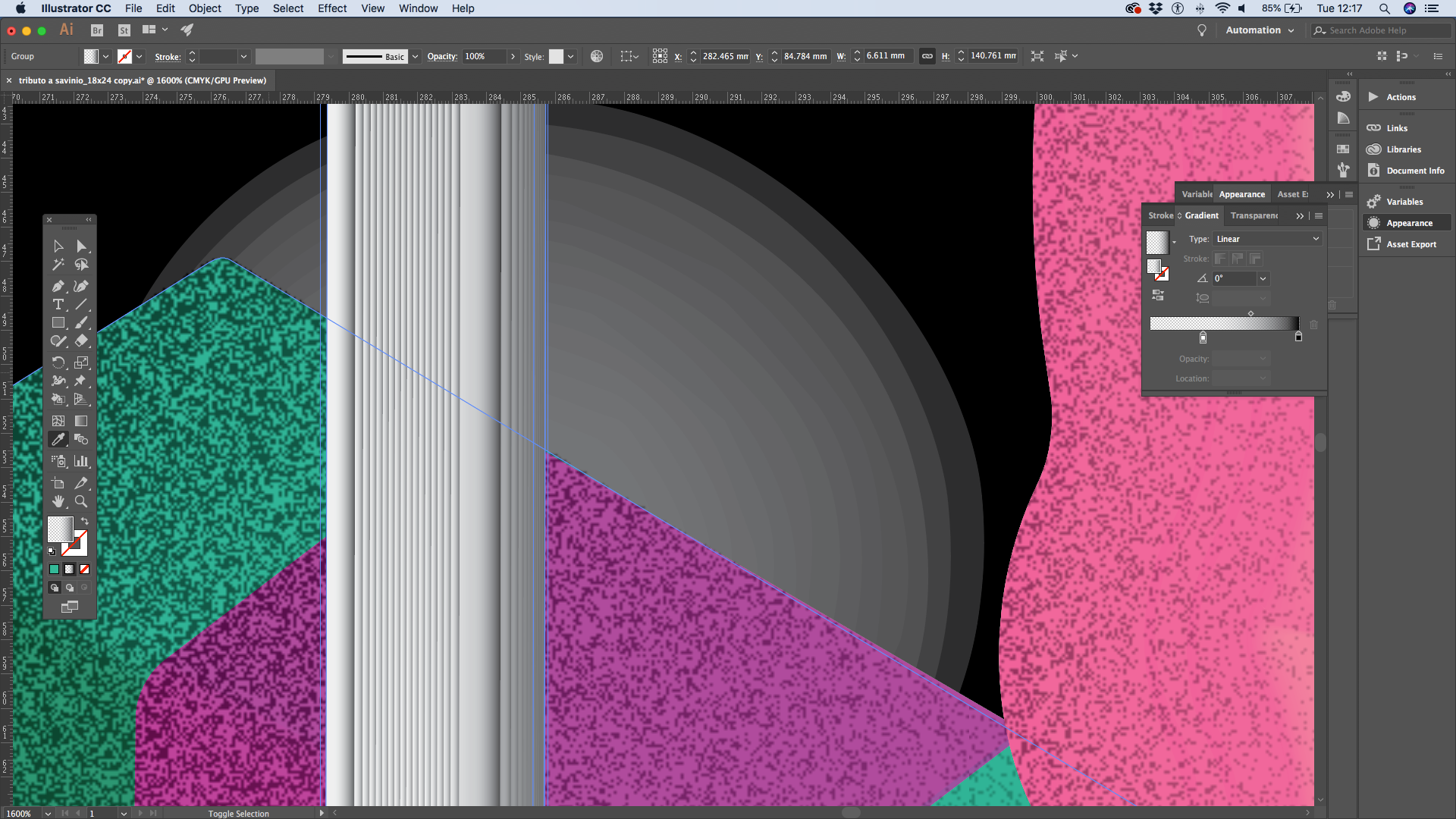The width and height of the screenshot is (1456, 819).
Task: Set fill to None in toolbox
Action: pyautogui.click(x=84, y=569)
